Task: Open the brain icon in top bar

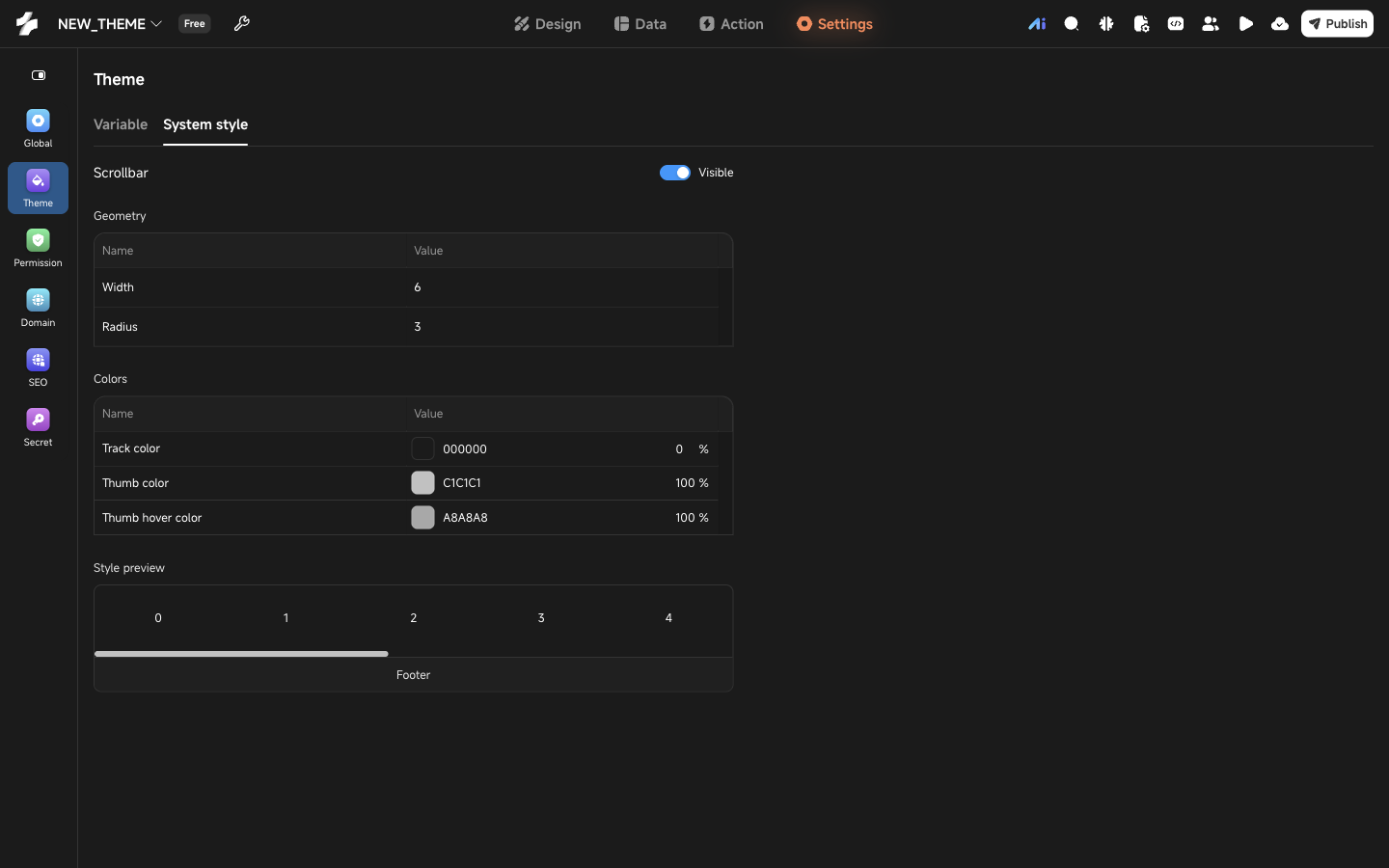Action: pyautogui.click(x=1106, y=24)
